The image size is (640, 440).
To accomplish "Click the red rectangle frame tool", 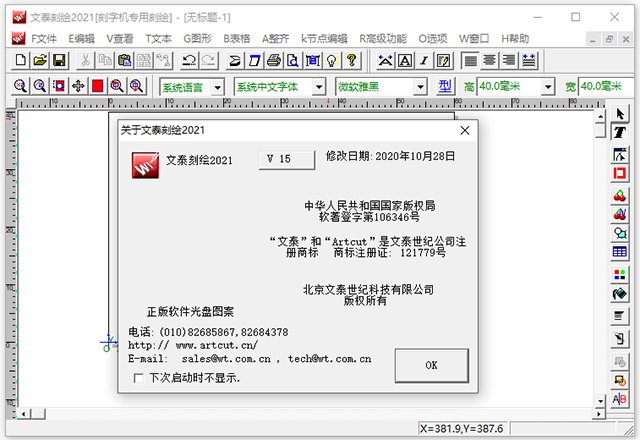I will coord(620,173).
